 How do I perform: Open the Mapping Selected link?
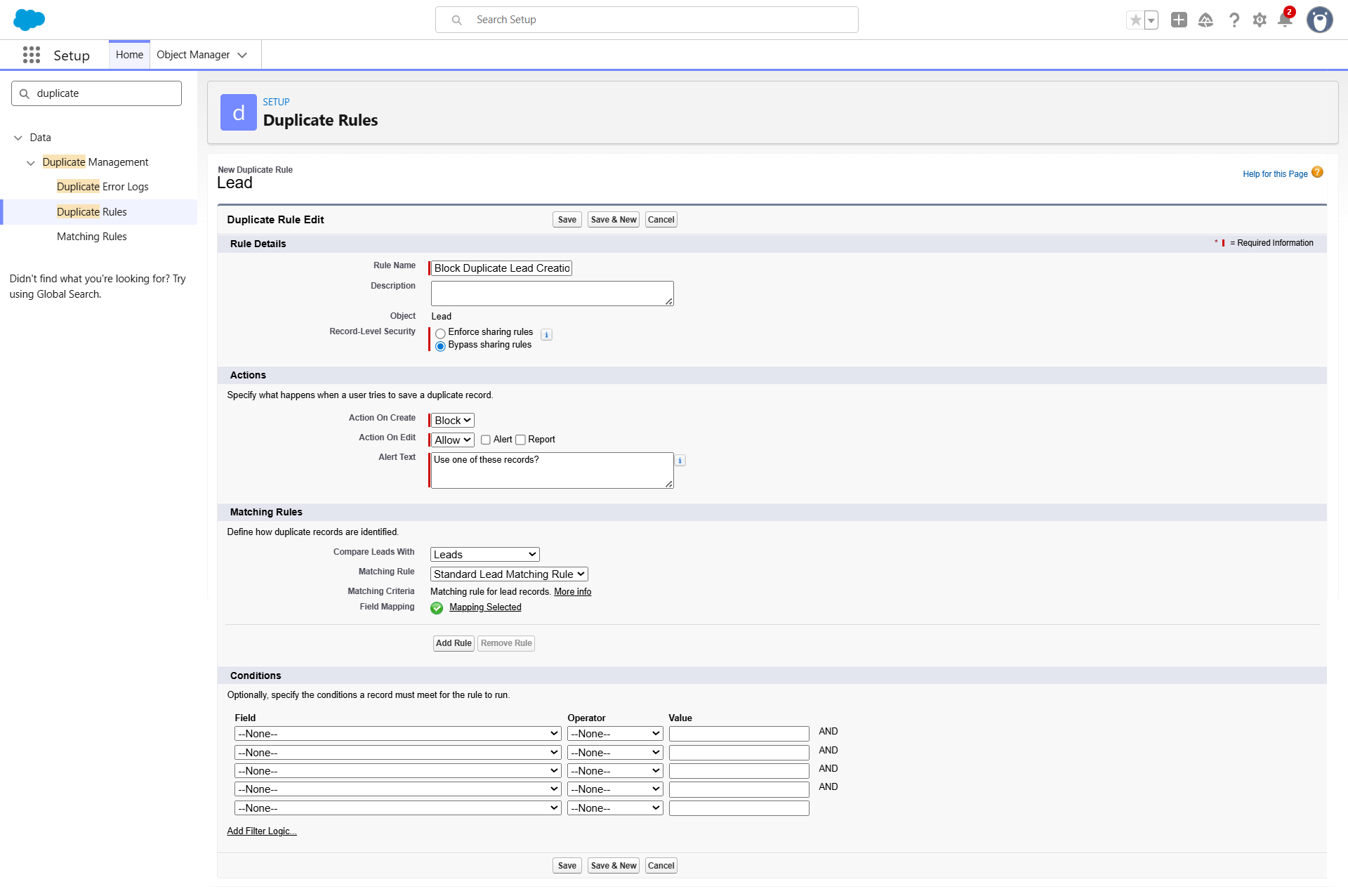tap(485, 607)
